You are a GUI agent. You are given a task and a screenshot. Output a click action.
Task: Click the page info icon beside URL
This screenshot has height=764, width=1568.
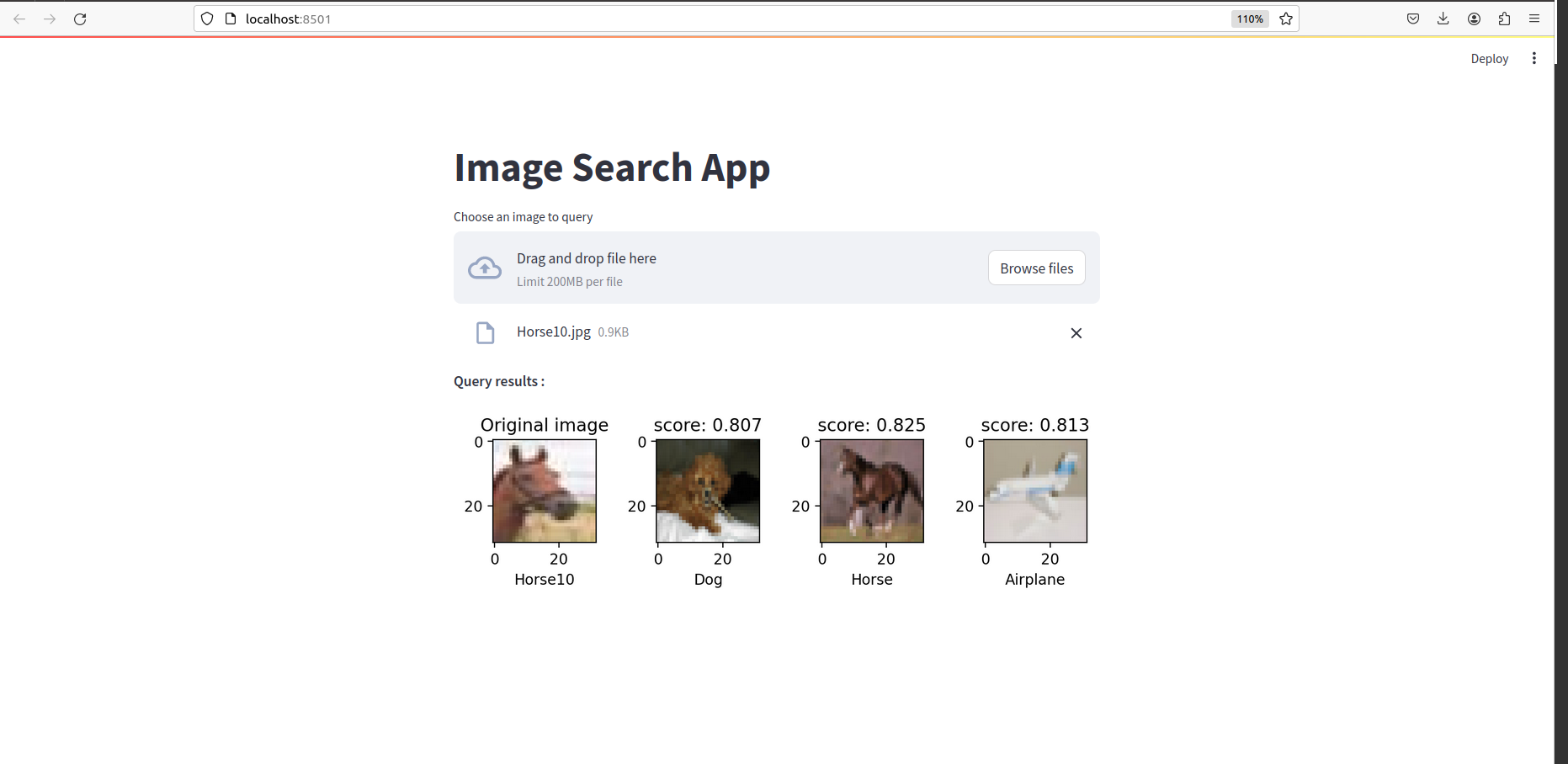[231, 19]
